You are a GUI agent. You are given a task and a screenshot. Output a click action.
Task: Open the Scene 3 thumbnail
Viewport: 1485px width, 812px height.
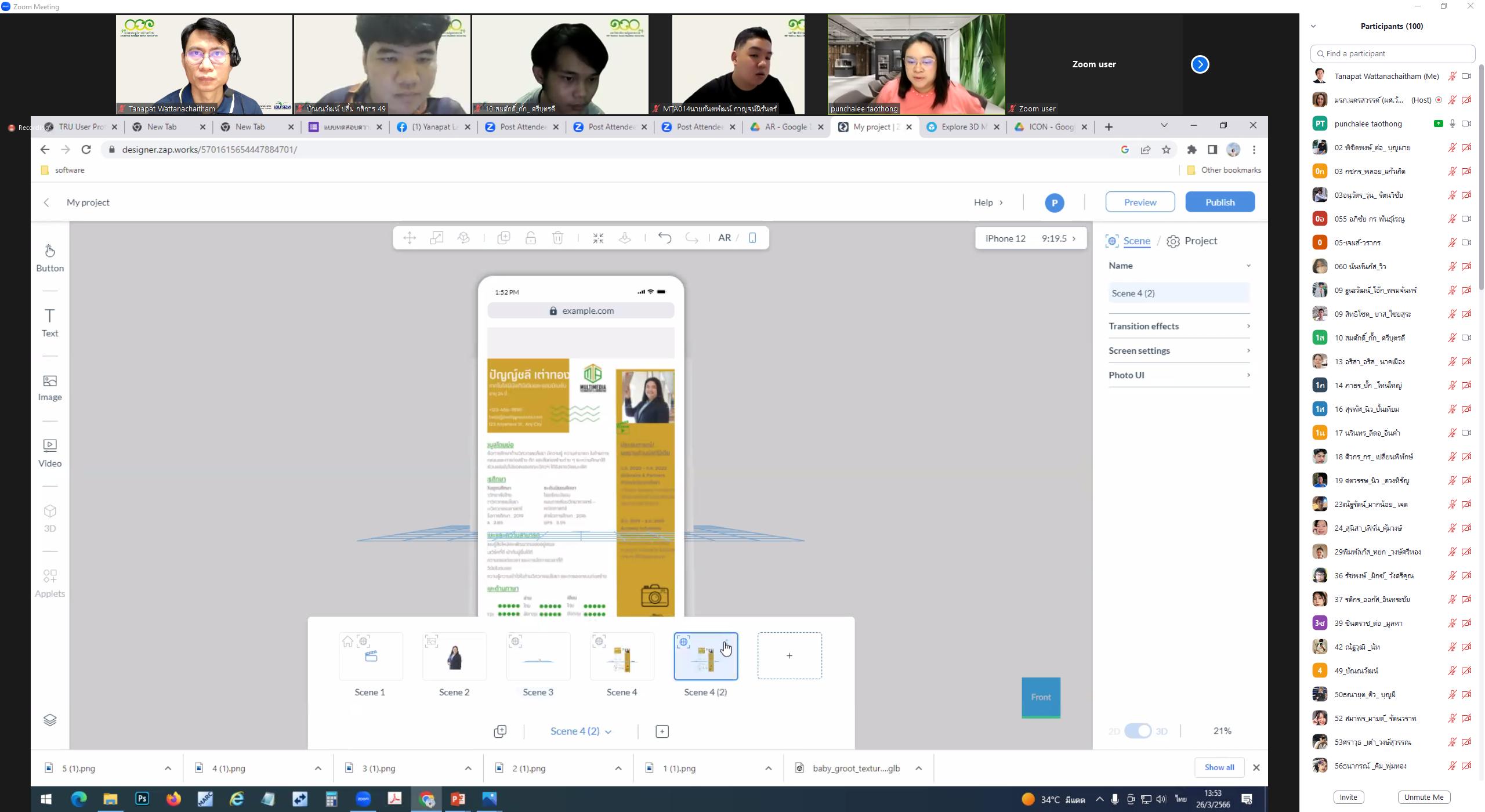538,655
